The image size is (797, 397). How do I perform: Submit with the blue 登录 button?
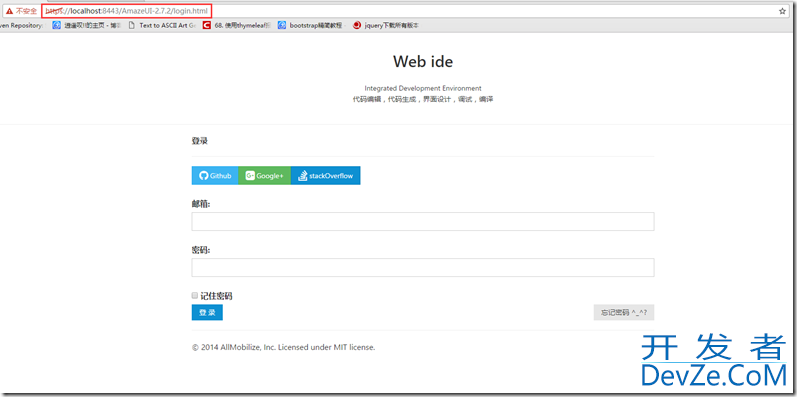click(x=207, y=313)
